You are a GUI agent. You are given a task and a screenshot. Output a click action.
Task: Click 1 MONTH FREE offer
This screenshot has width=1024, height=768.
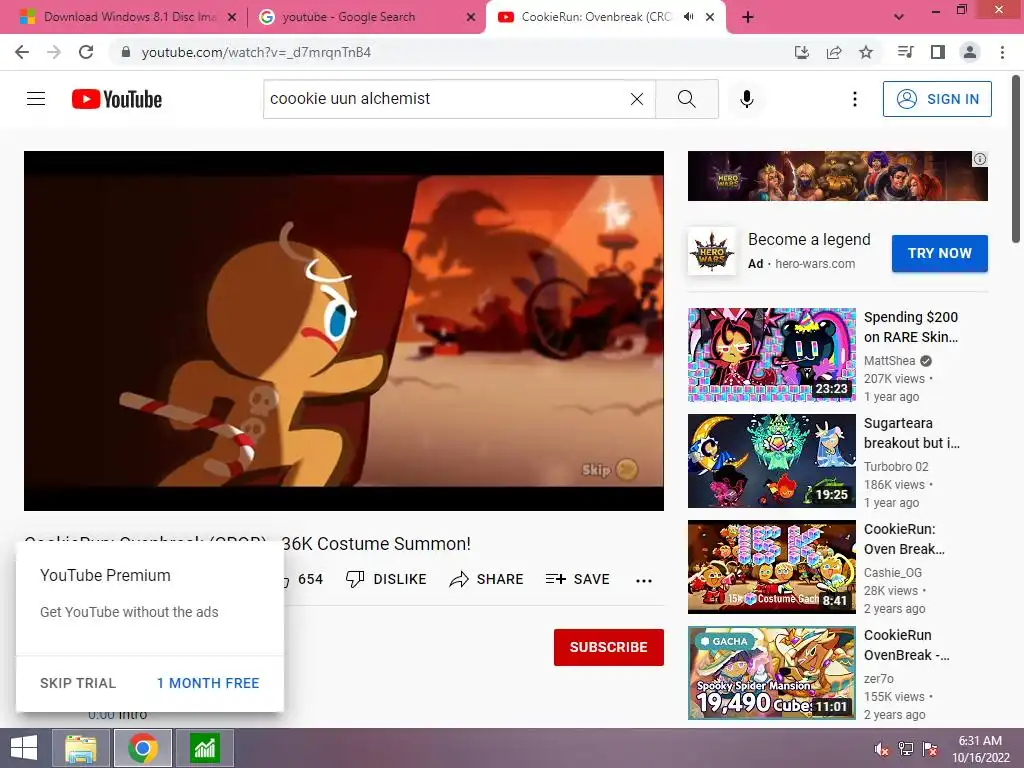coord(208,683)
